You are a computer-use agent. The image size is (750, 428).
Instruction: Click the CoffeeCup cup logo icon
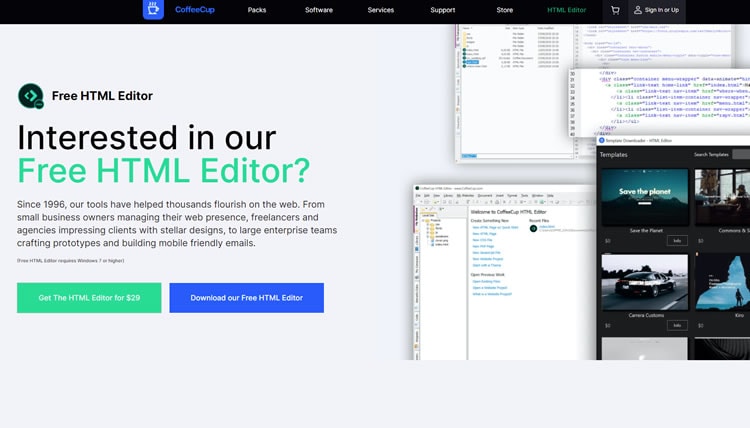point(153,10)
